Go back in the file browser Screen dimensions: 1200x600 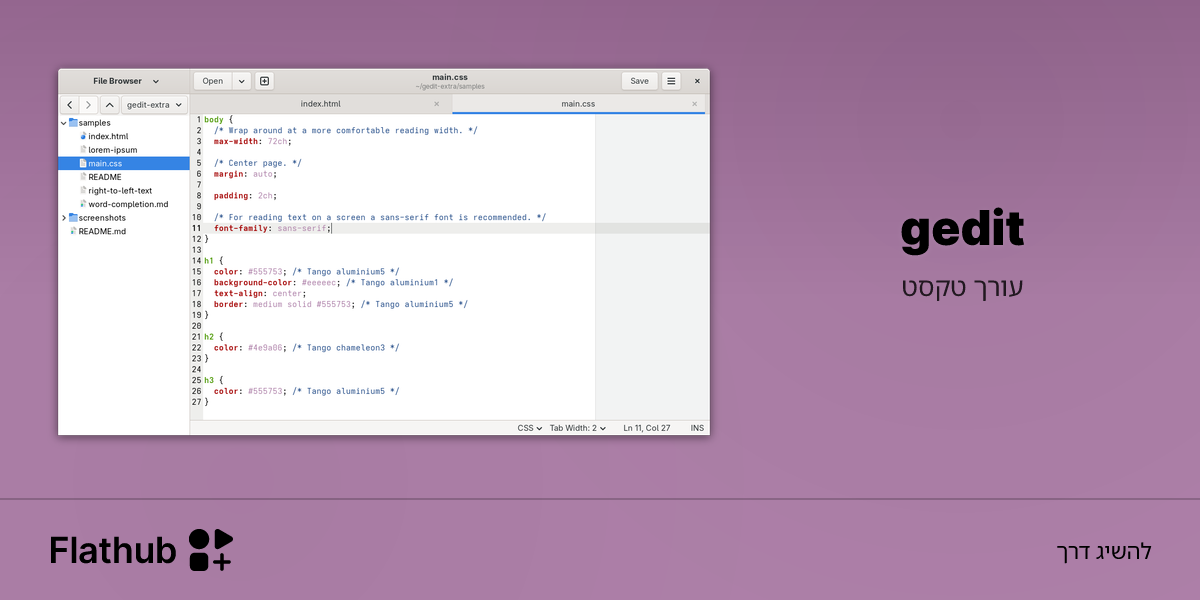(x=69, y=105)
